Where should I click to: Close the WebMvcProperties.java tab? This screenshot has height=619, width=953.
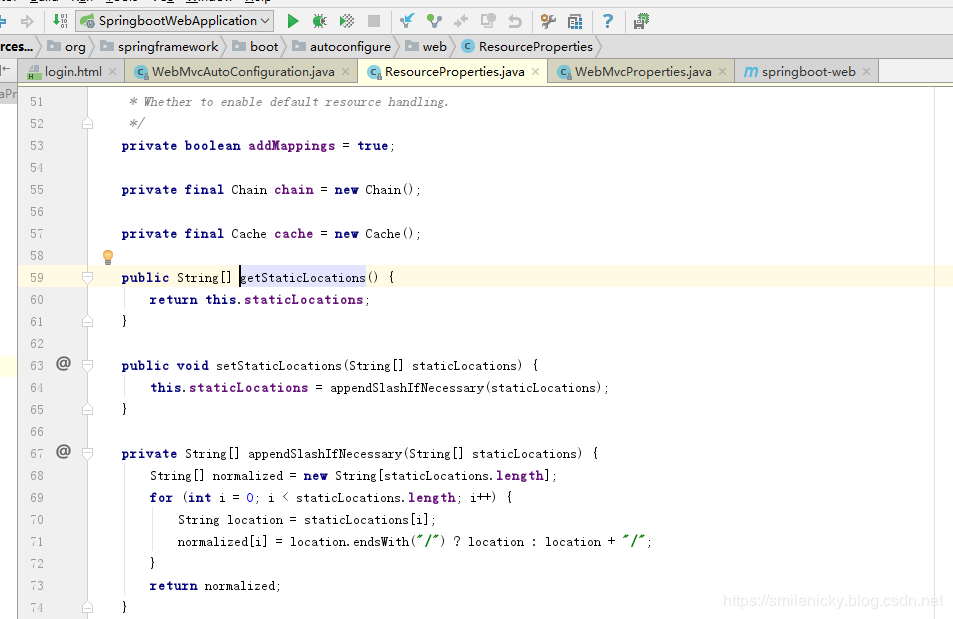click(x=722, y=72)
